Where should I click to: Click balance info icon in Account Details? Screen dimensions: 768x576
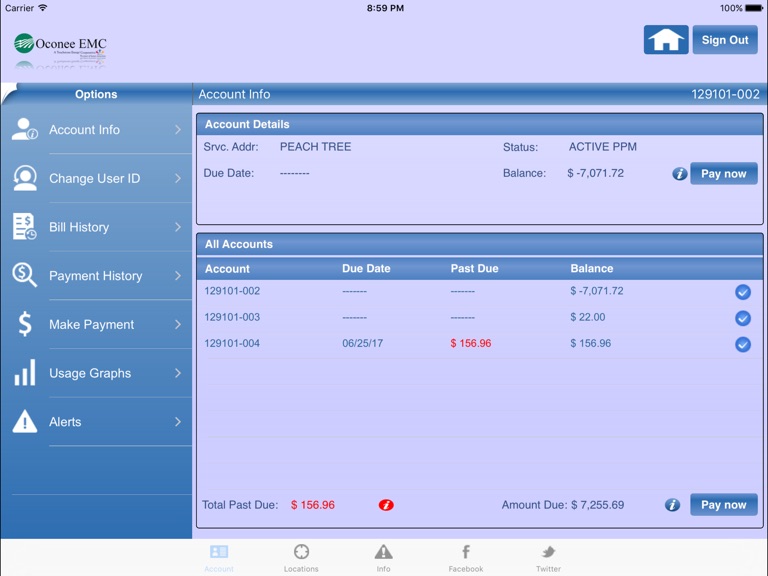point(679,173)
